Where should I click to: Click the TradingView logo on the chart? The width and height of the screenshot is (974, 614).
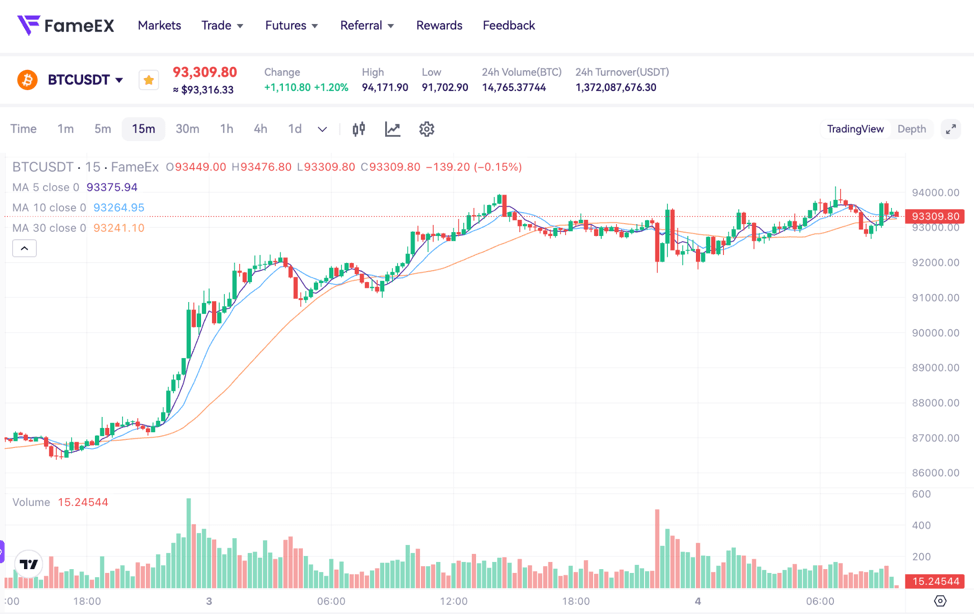click(x=28, y=564)
